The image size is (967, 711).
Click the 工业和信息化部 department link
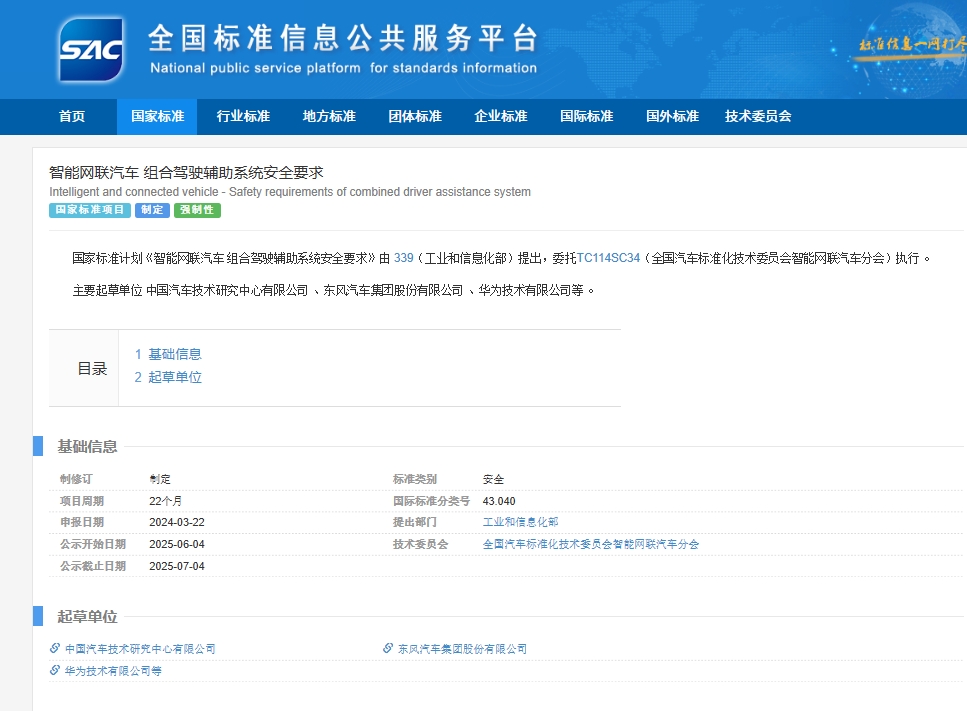tap(520, 522)
